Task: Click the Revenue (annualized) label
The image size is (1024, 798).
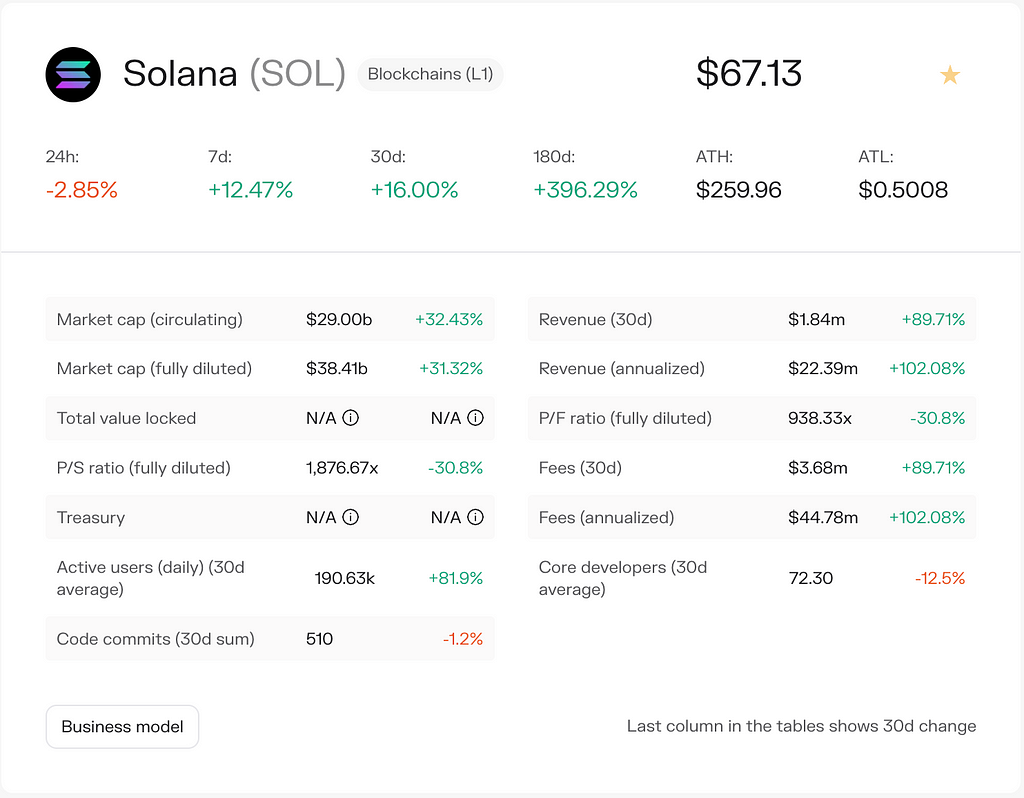Action: point(622,369)
